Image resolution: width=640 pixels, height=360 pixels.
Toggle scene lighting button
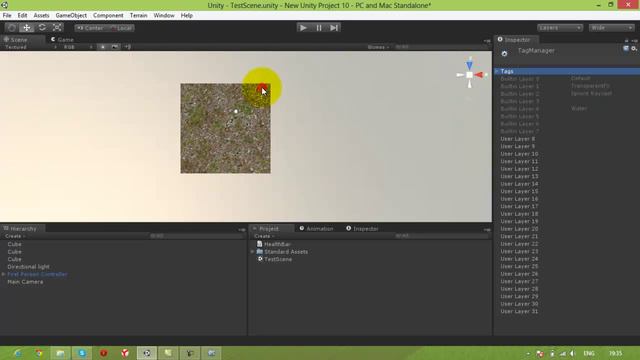coord(103,47)
